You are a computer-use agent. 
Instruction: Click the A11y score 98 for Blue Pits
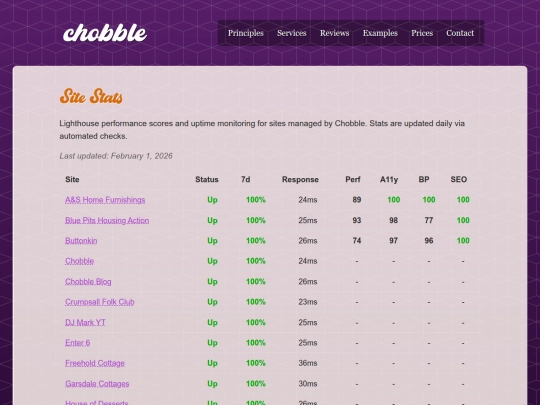click(x=393, y=220)
